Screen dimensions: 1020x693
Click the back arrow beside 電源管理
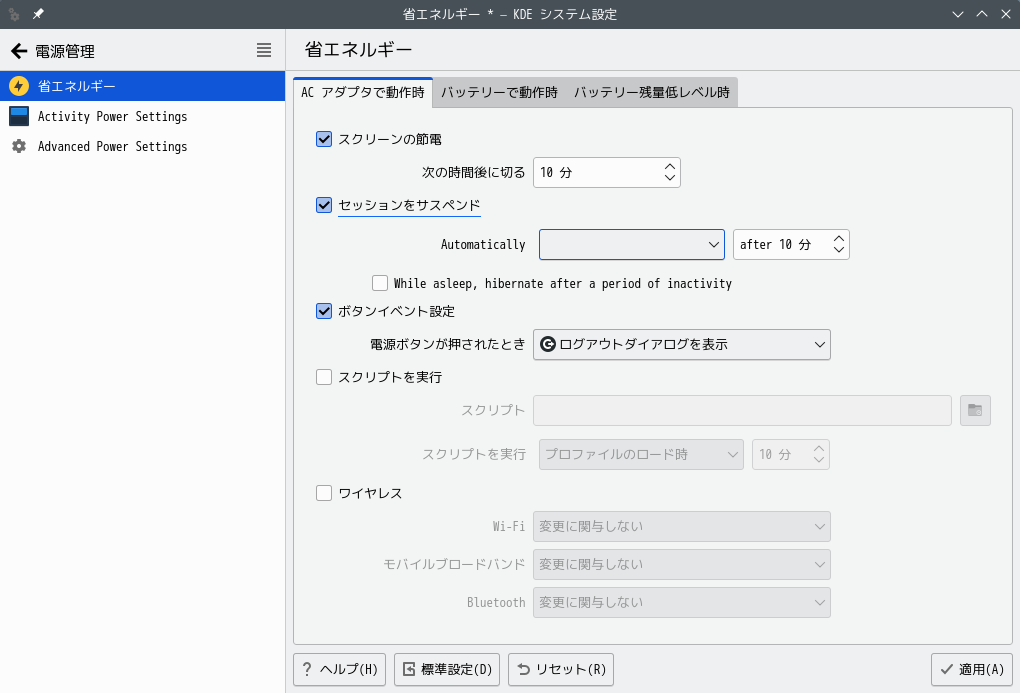coord(18,51)
